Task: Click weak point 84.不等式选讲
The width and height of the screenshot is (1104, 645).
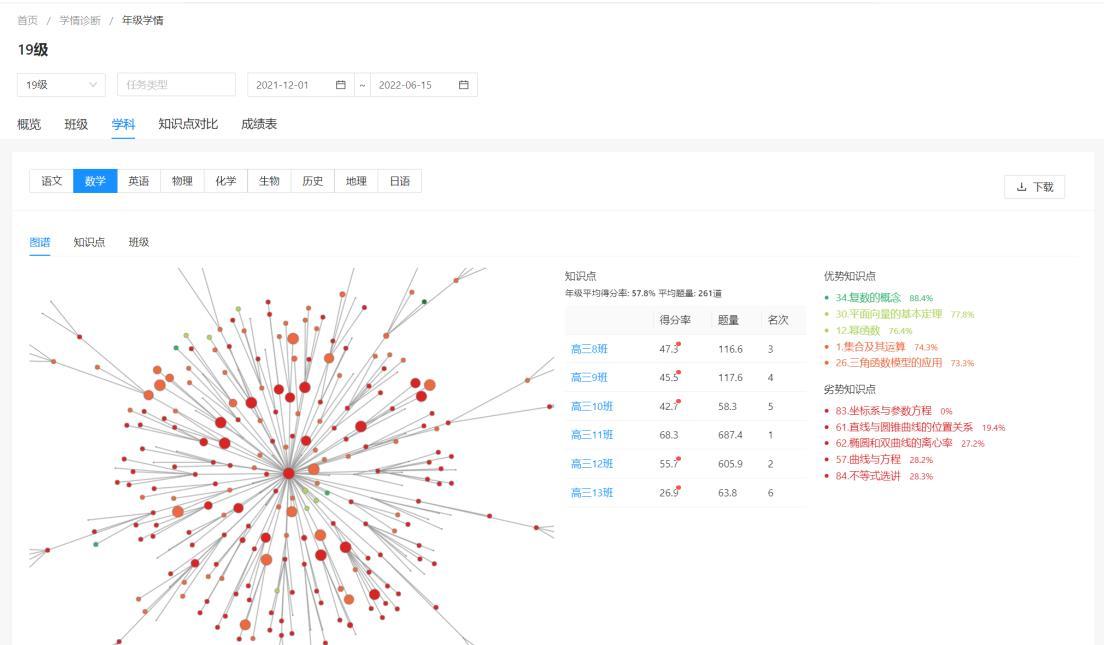Action: (x=868, y=476)
